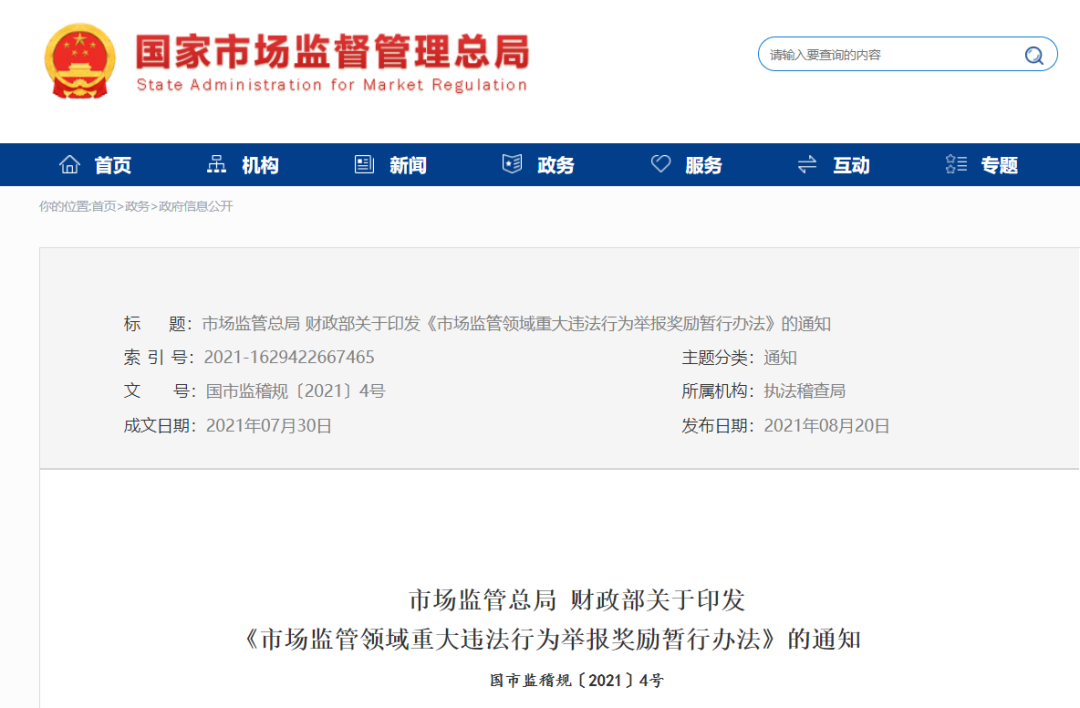
Task: Click the arrows icon beside 互动
Action: pyautogui.click(x=807, y=165)
